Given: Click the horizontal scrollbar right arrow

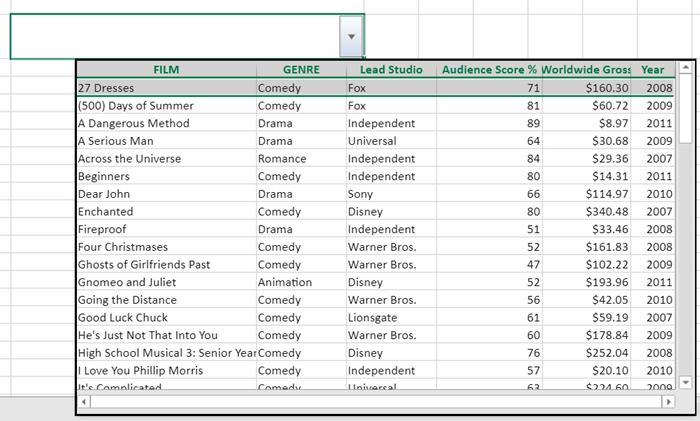Looking at the screenshot, I should 668,401.
